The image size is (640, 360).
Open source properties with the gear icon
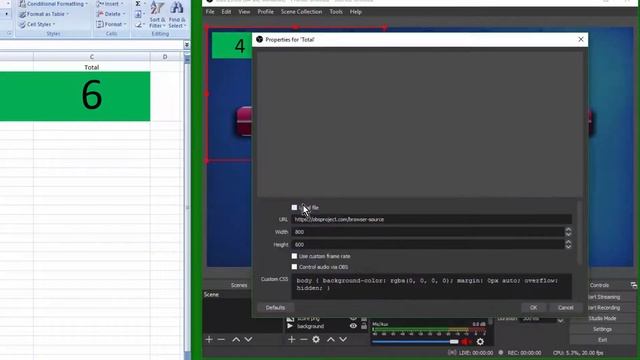point(316,339)
